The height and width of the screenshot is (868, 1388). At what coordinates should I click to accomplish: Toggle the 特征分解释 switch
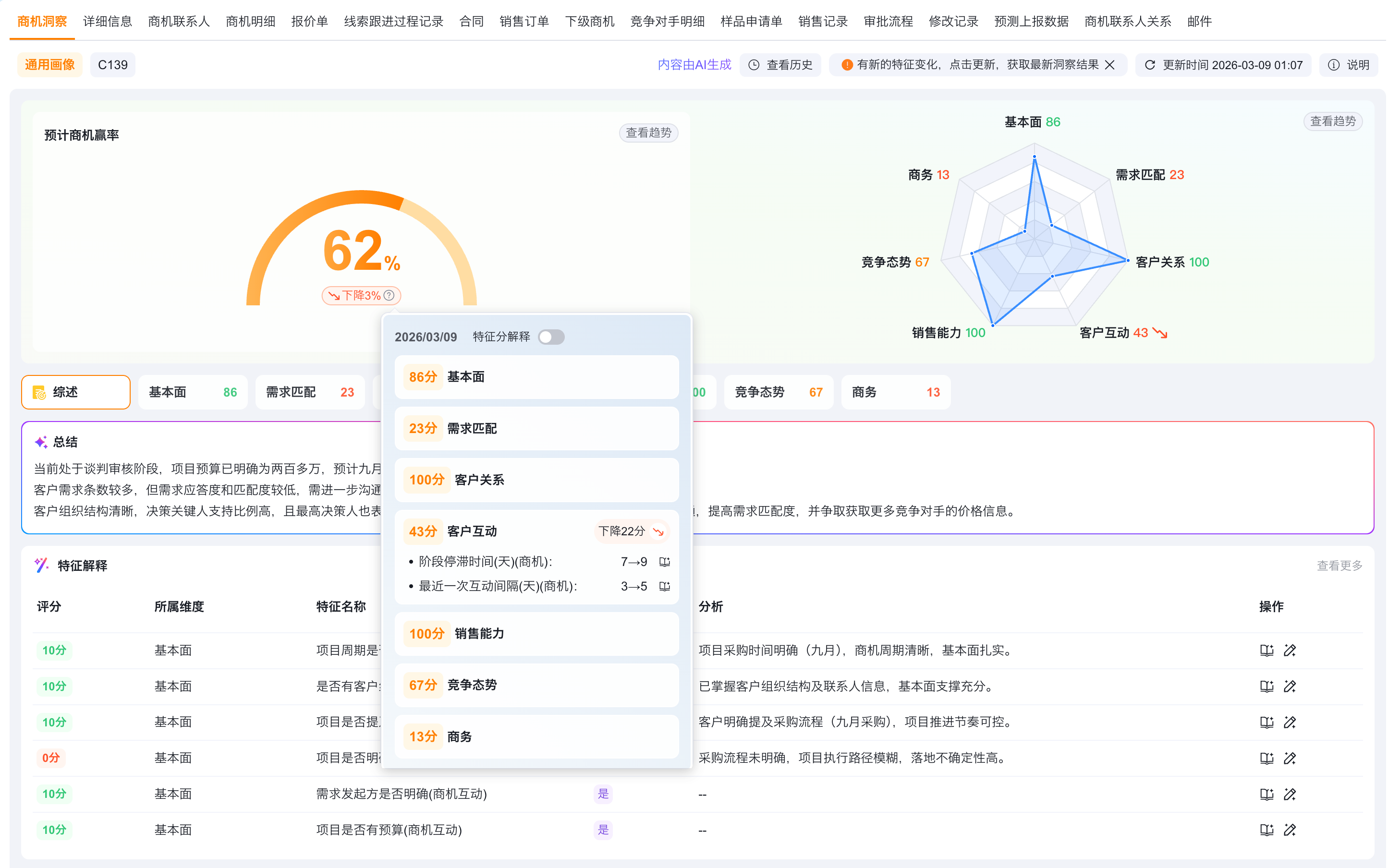click(x=551, y=337)
